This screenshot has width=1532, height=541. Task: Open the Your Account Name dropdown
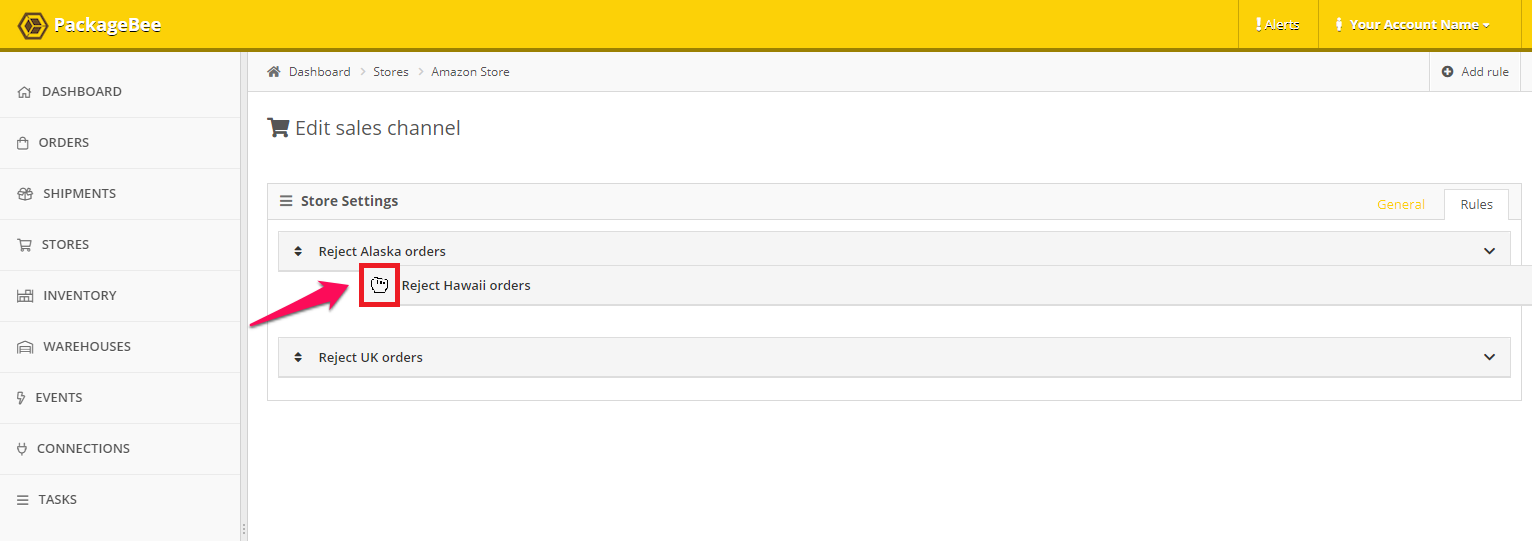tap(1413, 25)
